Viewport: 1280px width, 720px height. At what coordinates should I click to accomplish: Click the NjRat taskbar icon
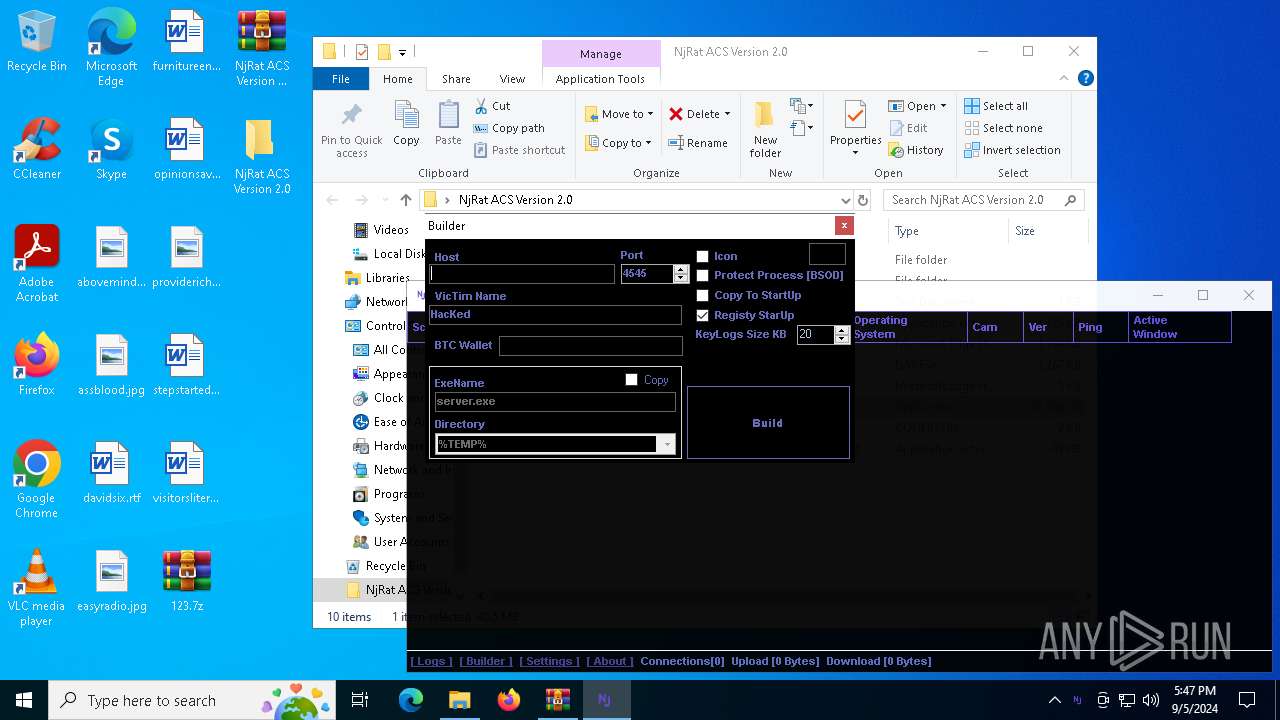click(x=606, y=700)
